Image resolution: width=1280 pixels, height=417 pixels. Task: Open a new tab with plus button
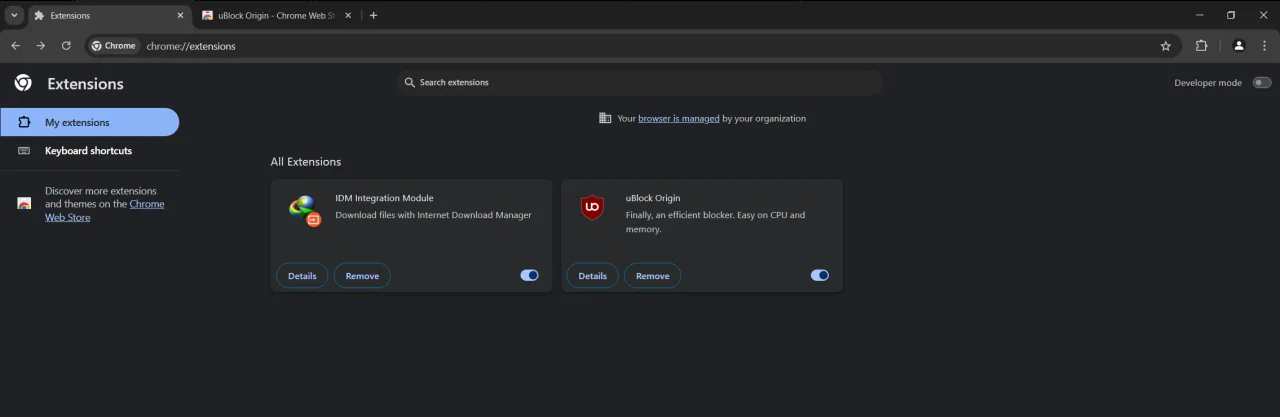pos(373,15)
